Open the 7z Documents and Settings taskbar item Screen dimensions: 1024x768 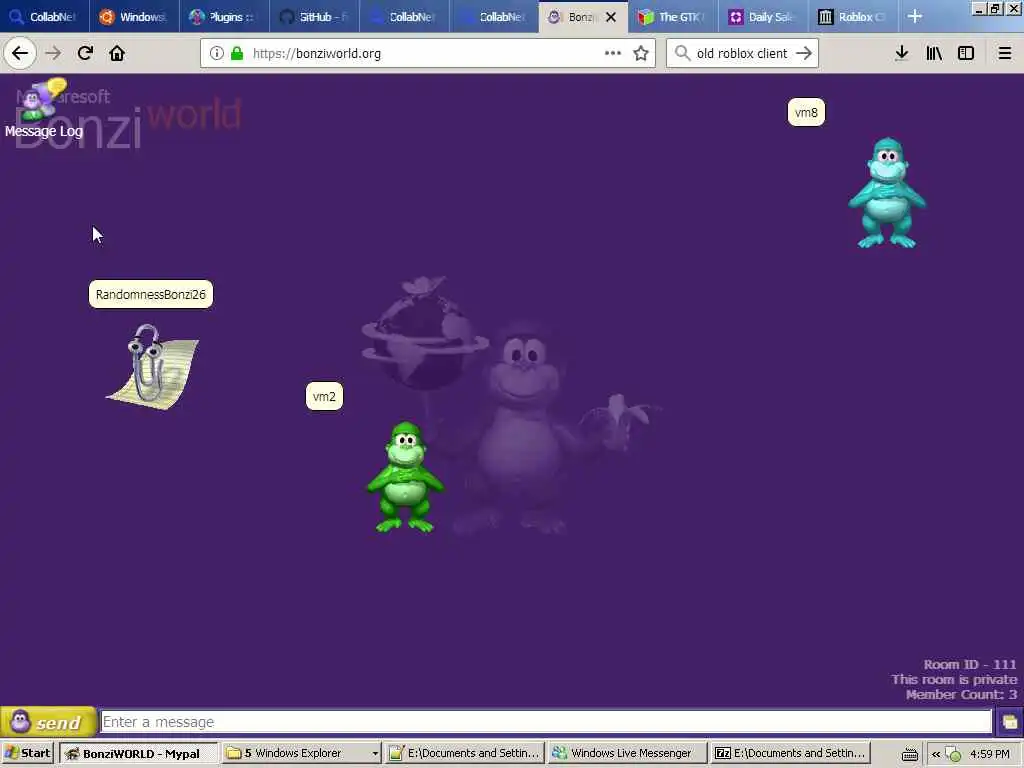pyautogui.click(x=791, y=753)
